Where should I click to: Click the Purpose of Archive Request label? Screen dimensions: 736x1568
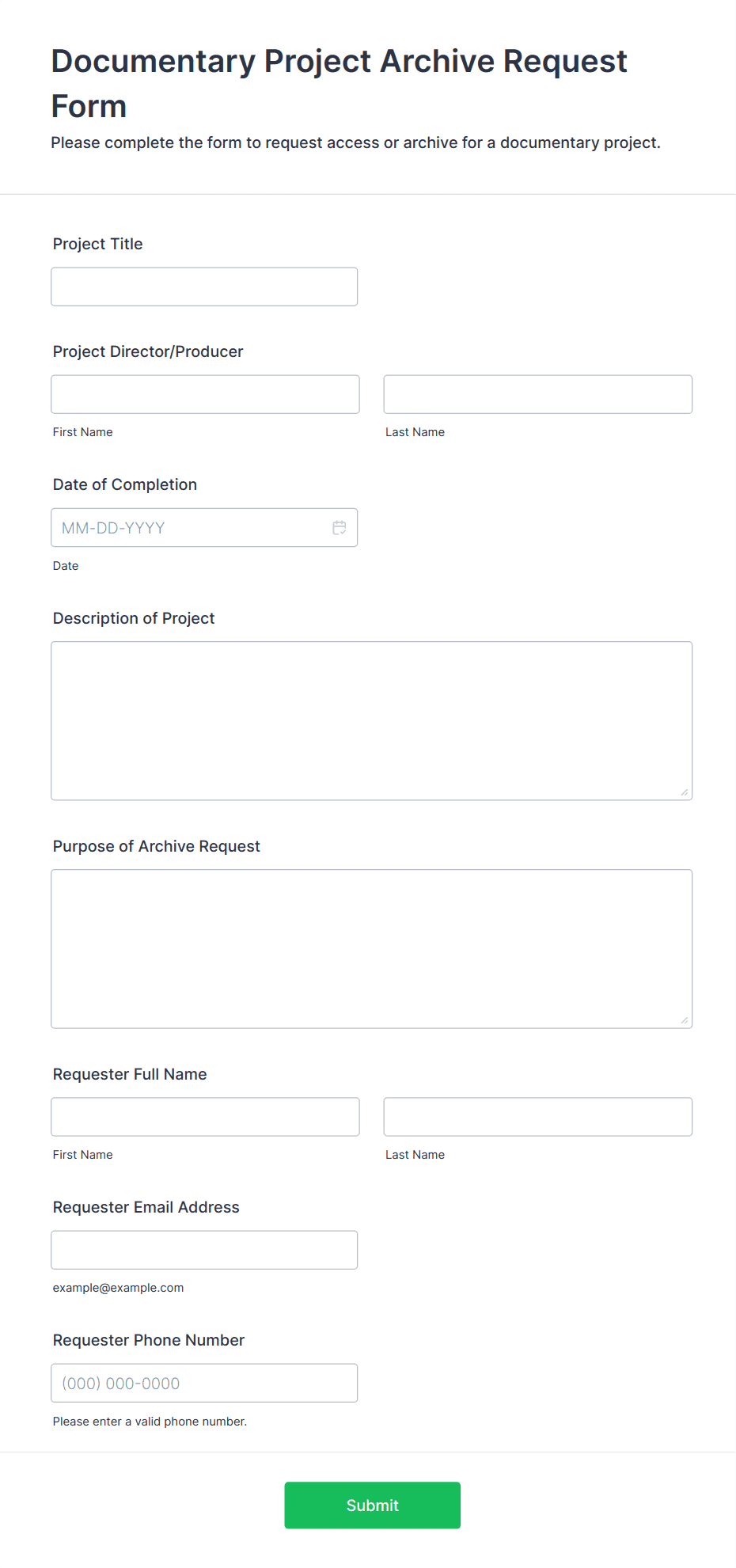coord(157,846)
